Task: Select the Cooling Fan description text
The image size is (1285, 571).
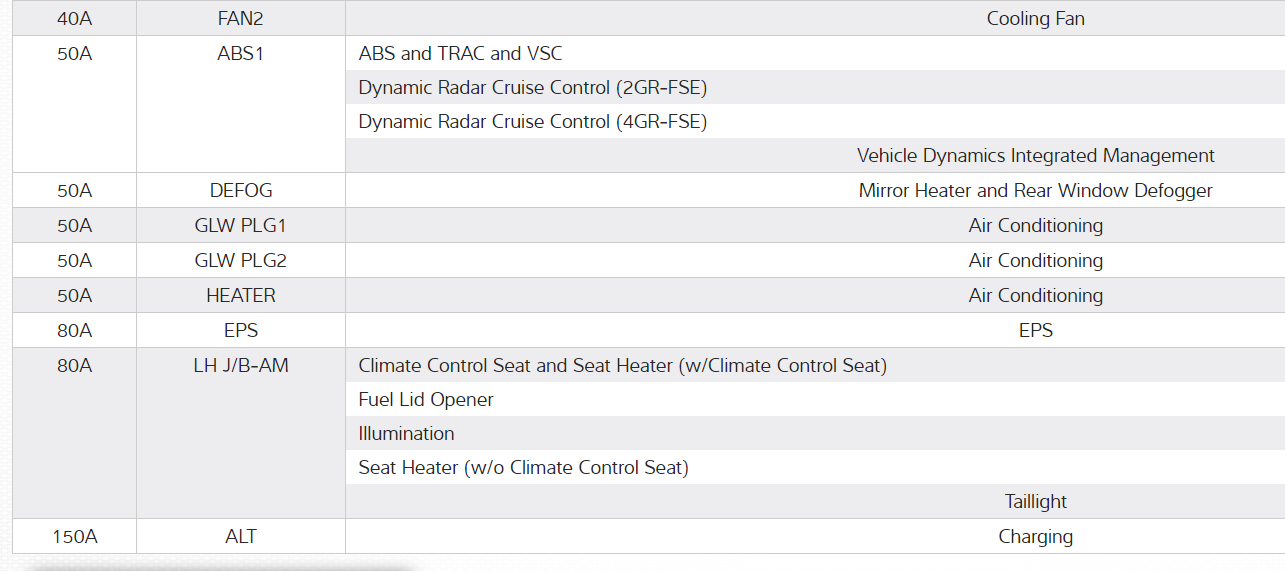Action: 1035,18
